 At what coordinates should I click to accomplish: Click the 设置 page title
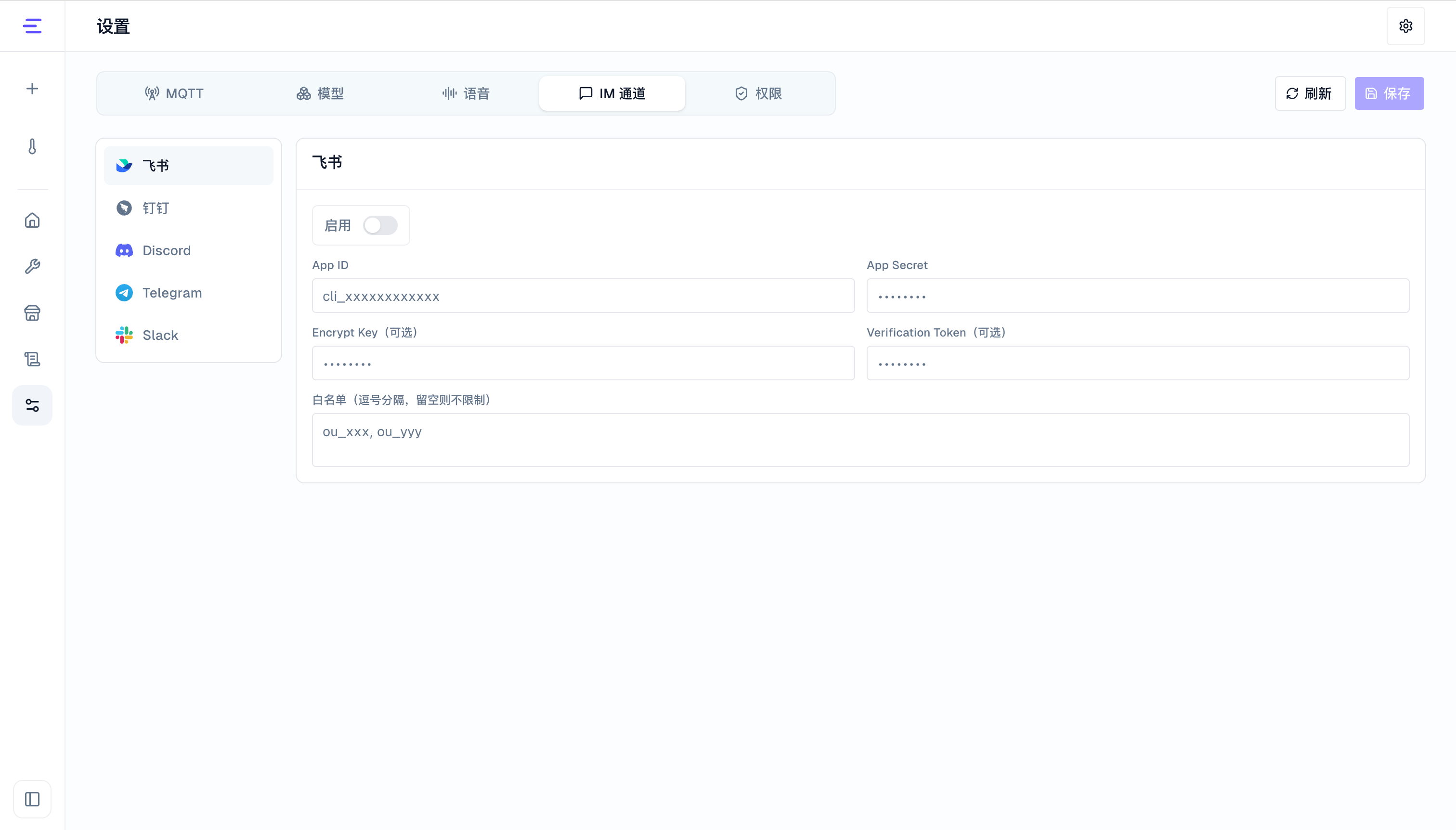pyautogui.click(x=114, y=26)
